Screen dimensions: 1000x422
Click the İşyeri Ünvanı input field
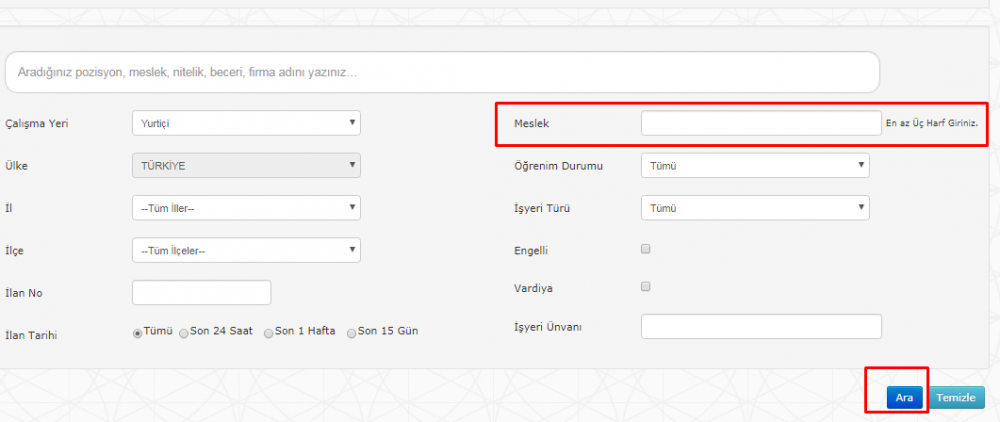click(x=761, y=326)
